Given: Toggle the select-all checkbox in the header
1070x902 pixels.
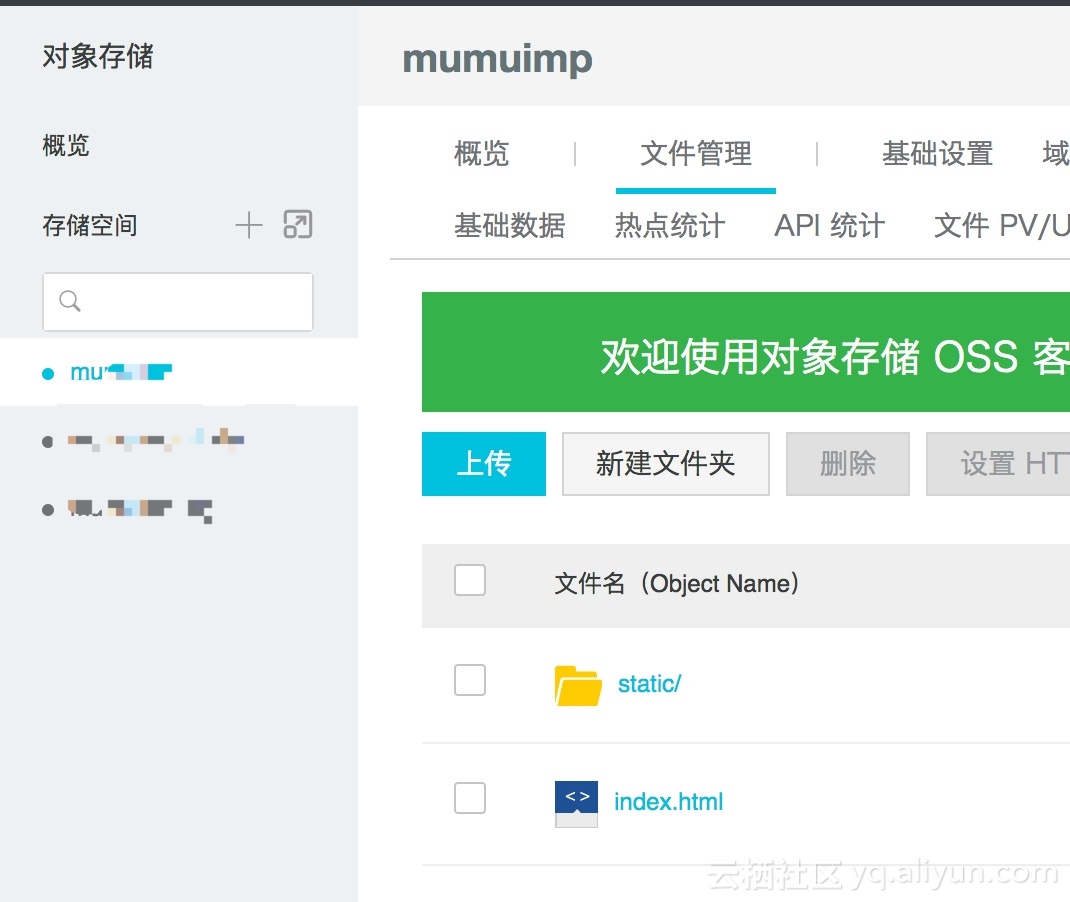Looking at the screenshot, I should pos(469,580).
